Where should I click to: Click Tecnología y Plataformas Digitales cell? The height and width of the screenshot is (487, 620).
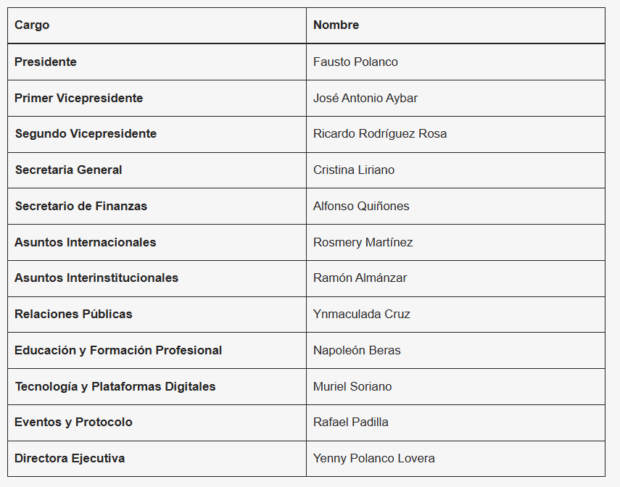(x=157, y=386)
